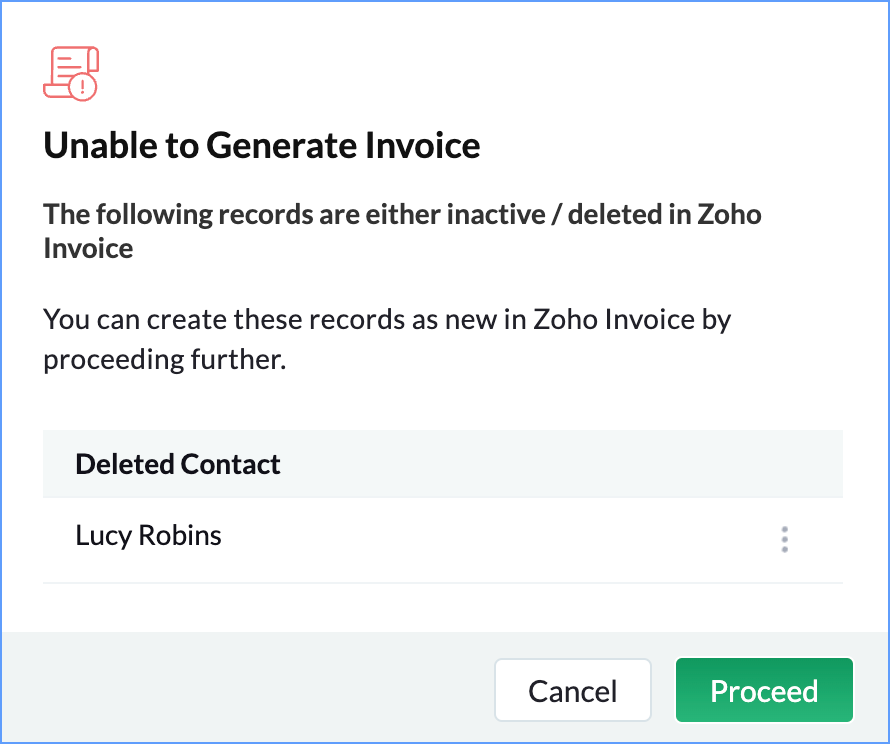
Task: Click the red invoice warning icon
Action: click(71, 74)
